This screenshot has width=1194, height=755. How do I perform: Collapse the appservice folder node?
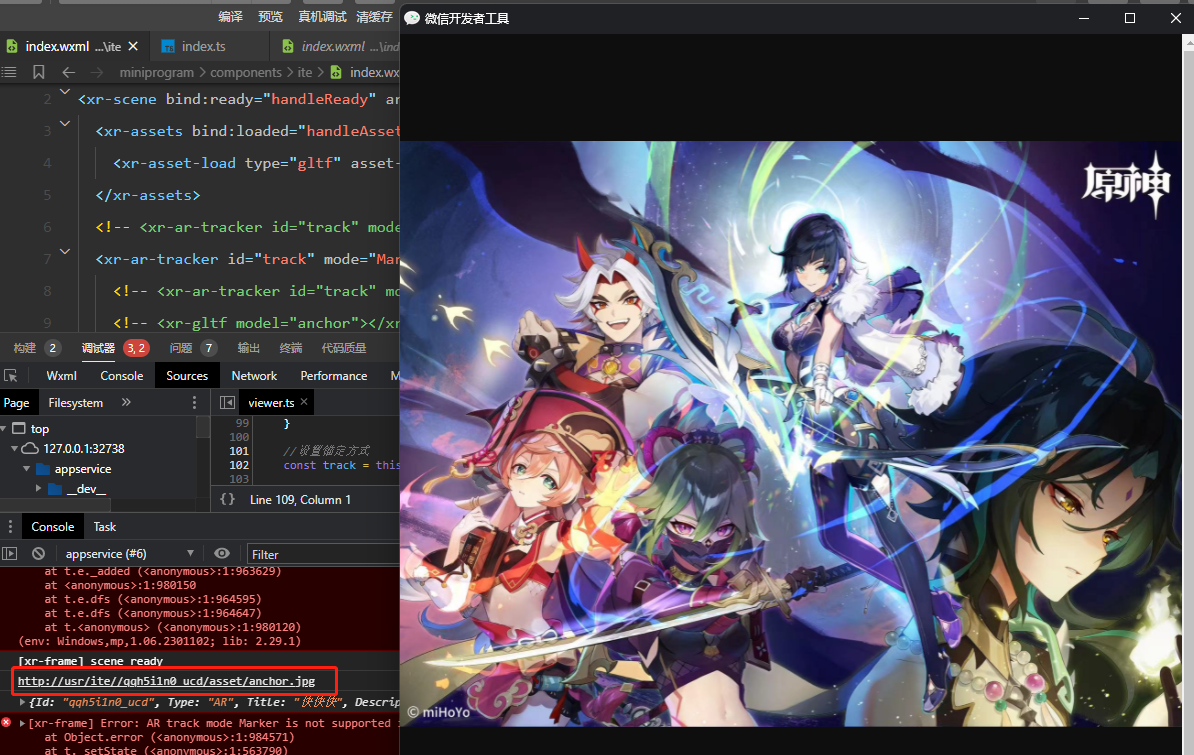(27, 469)
